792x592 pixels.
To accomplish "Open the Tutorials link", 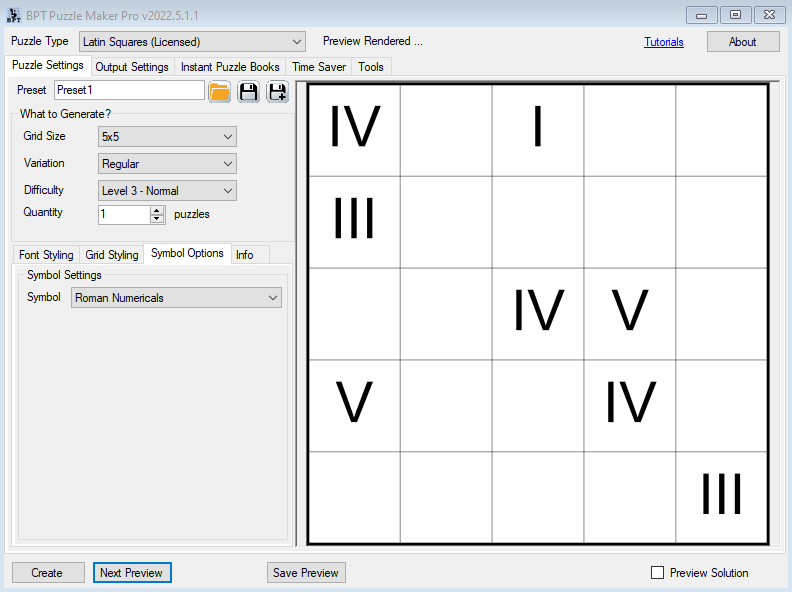I will (664, 42).
